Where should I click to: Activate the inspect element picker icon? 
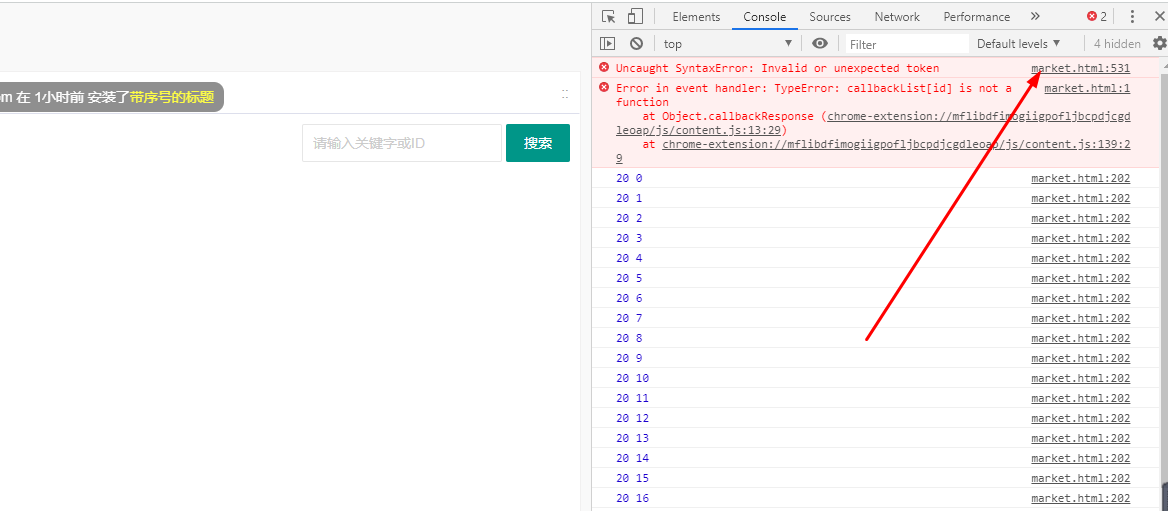[608, 17]
